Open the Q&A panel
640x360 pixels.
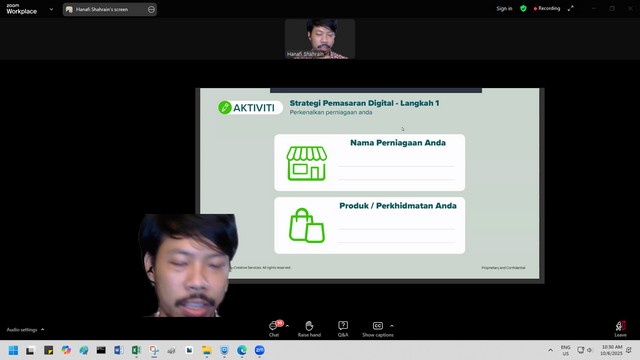pyautogui.click(x=343, y=329)
